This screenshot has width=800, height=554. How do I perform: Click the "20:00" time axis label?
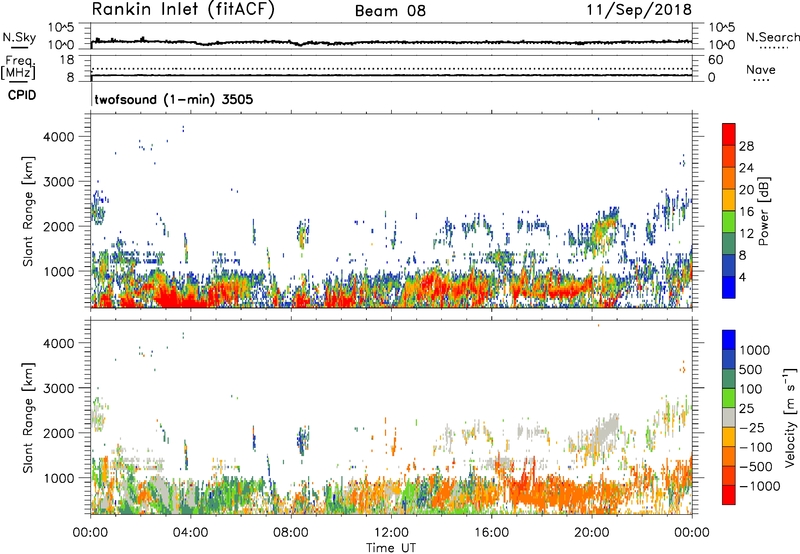click(591, 533)
